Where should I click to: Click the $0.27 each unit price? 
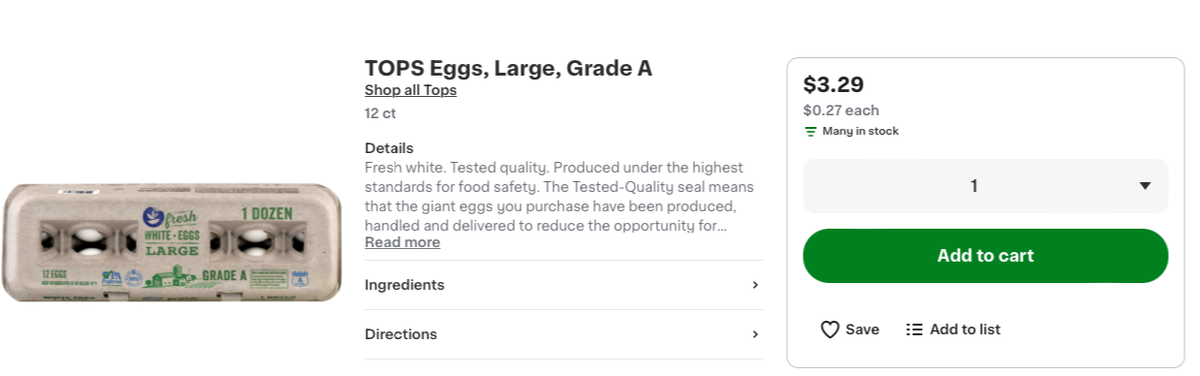point(841,111)
